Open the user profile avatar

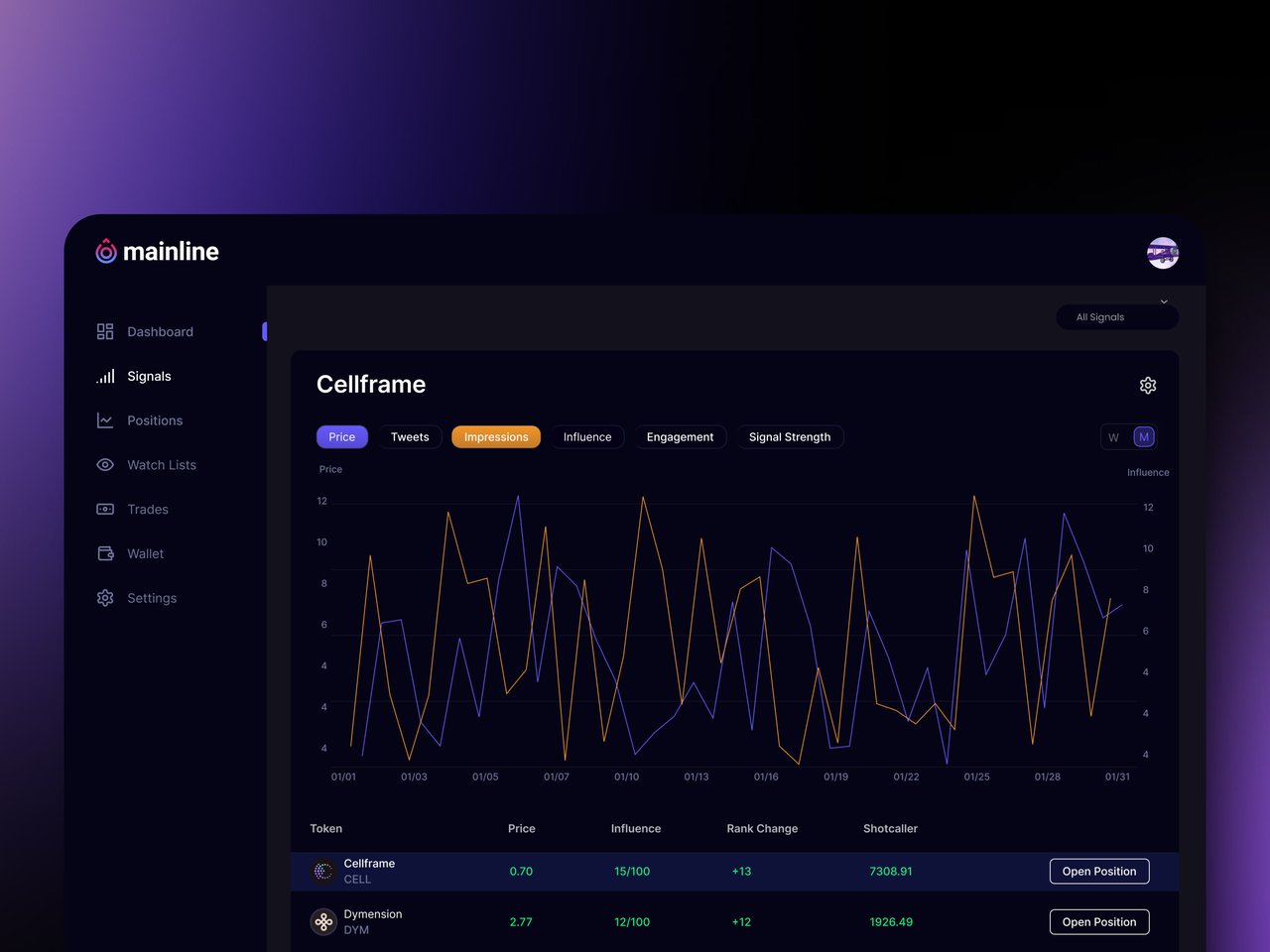pos(1163,253)
